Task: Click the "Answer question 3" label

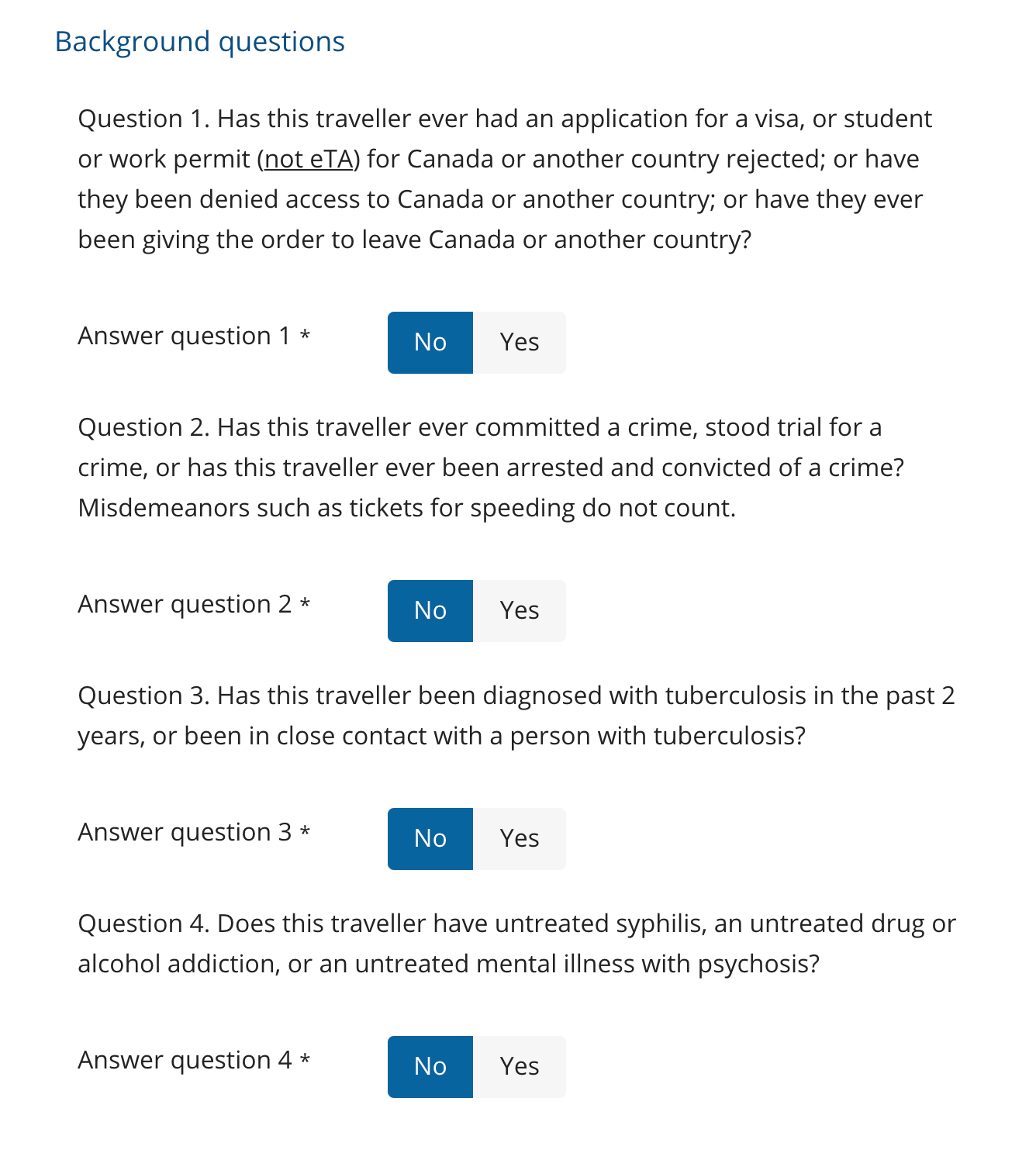Action: [185, 832]
